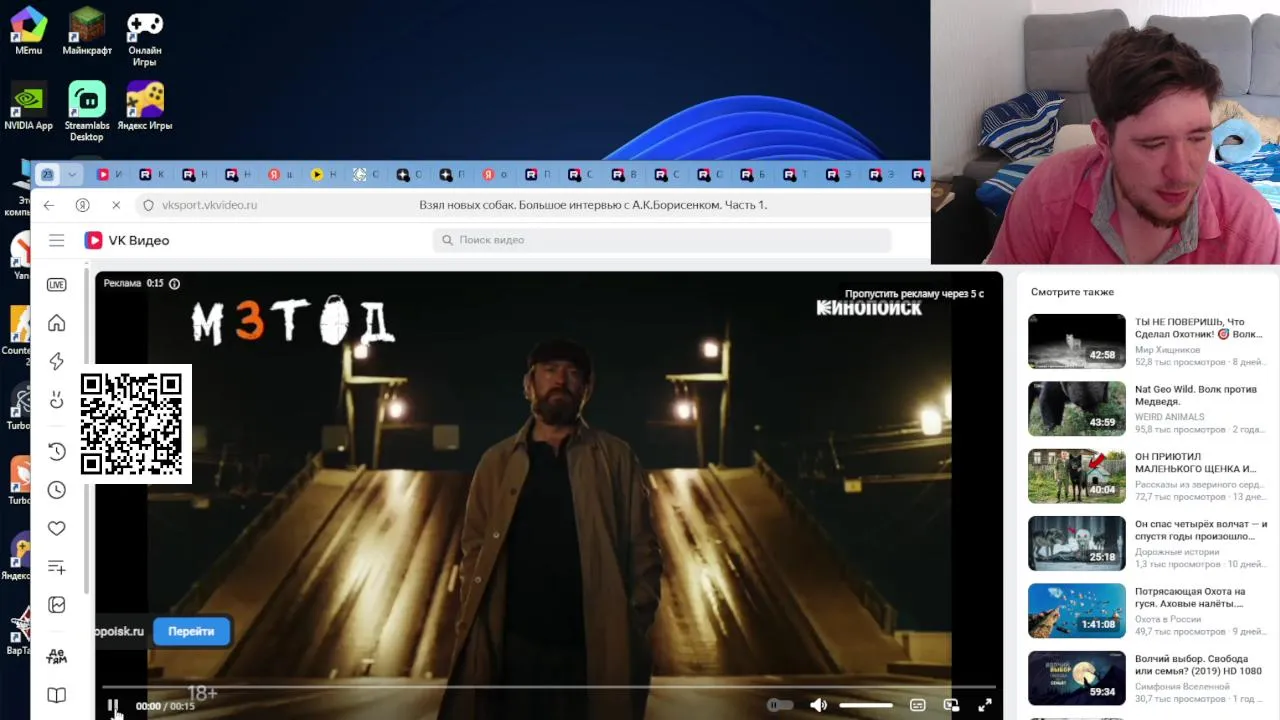The image size is (1280, 720).
Task: Open 'ОН ПРИЮТИЛ МАЛЕНЬКОГО ЩЕНКА' video title
Action: point(1195,462)
